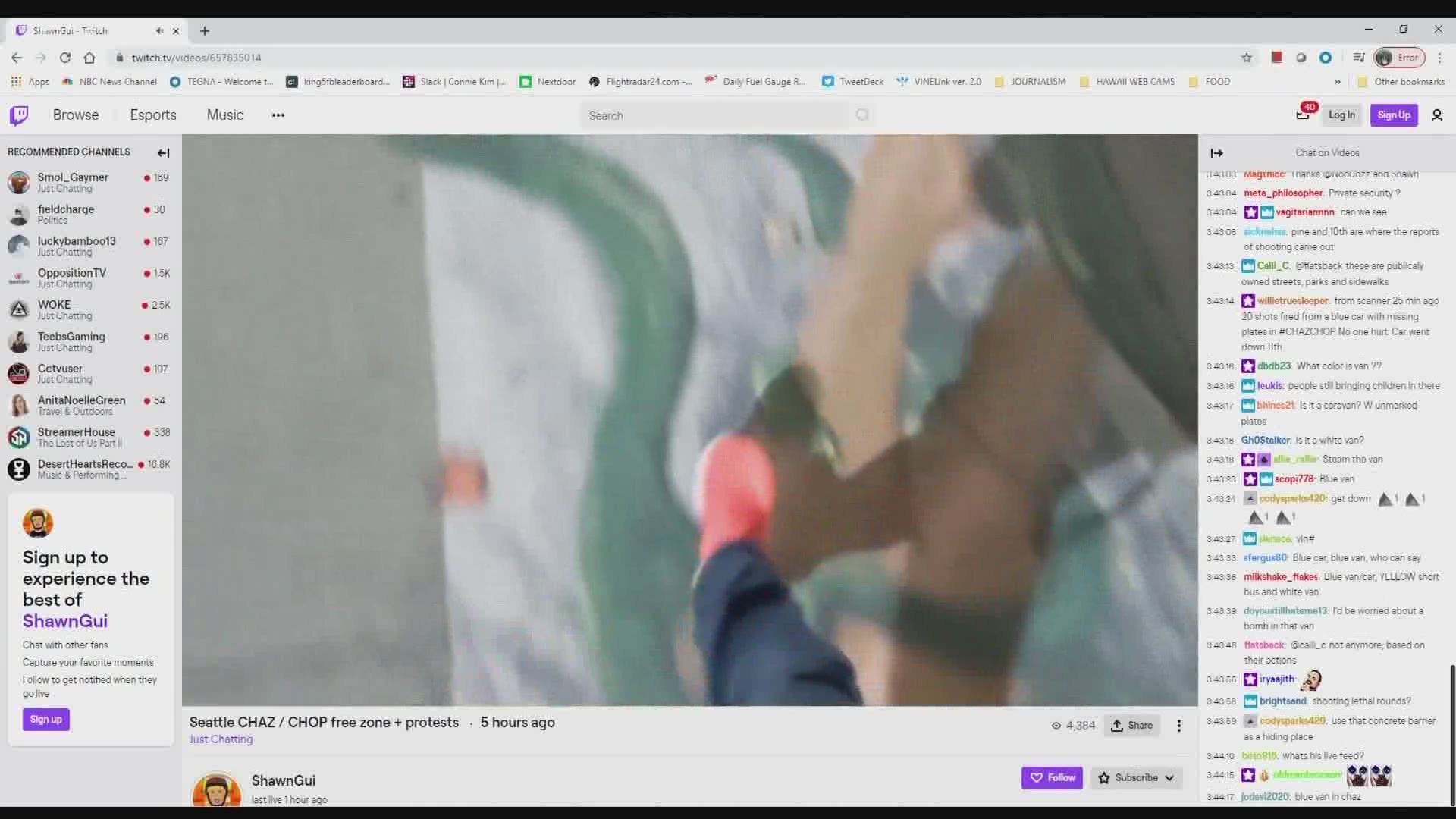The width and height of the screenshot is (1456, 819).
Task: Collapse the Recommended Channels sidebar
Action: click(163, 153)
